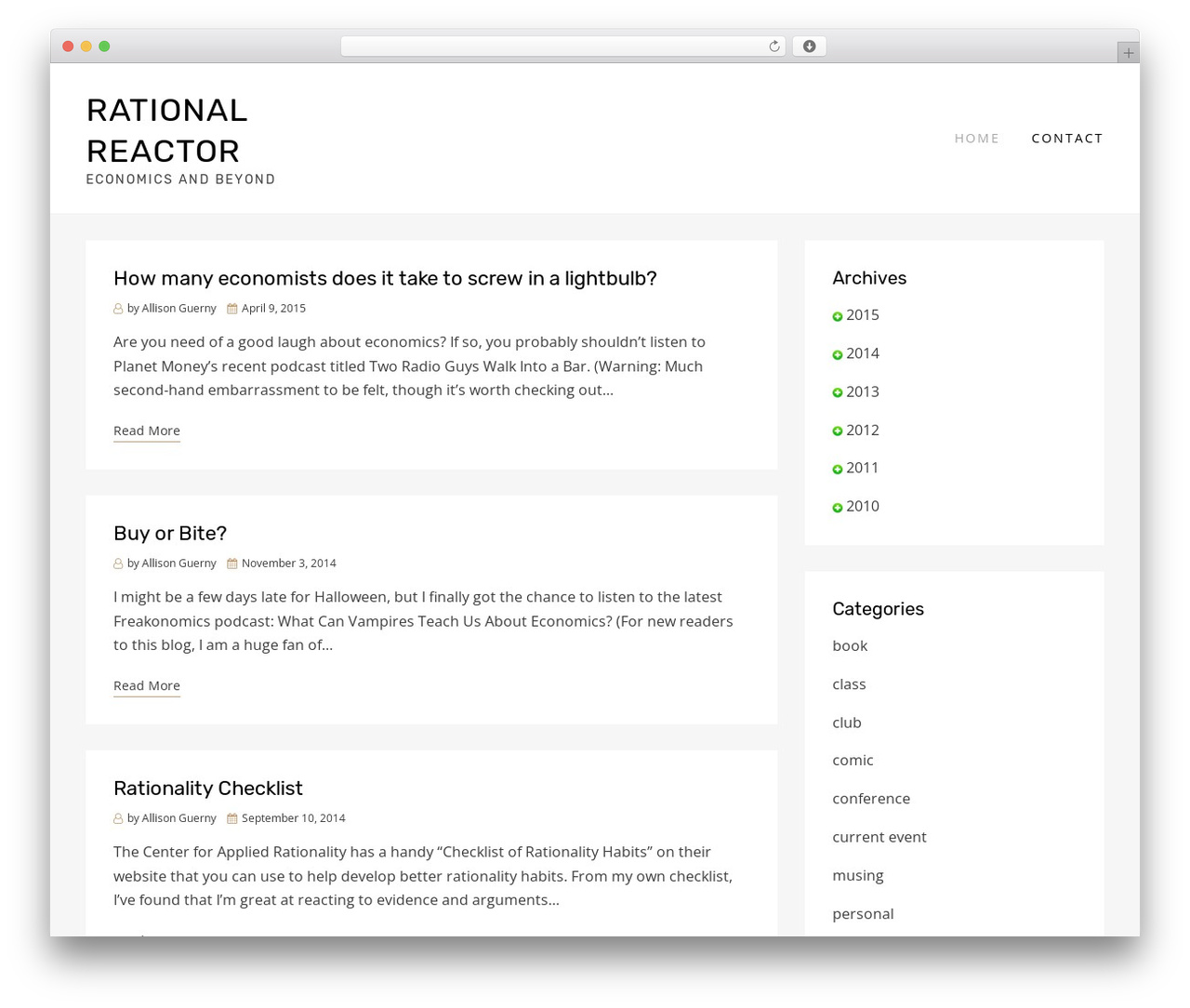Select the musing category

coord(858,876)
